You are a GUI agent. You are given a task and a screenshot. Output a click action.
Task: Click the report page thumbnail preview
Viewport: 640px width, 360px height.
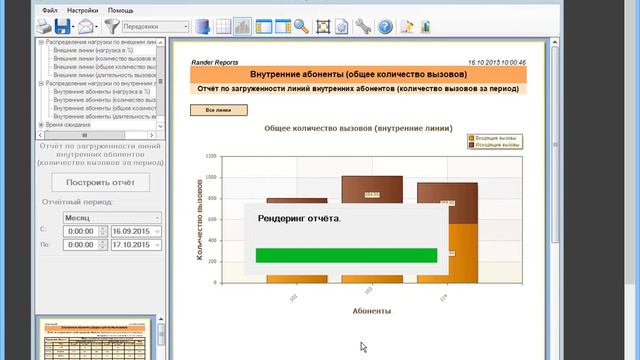point(95,340)
